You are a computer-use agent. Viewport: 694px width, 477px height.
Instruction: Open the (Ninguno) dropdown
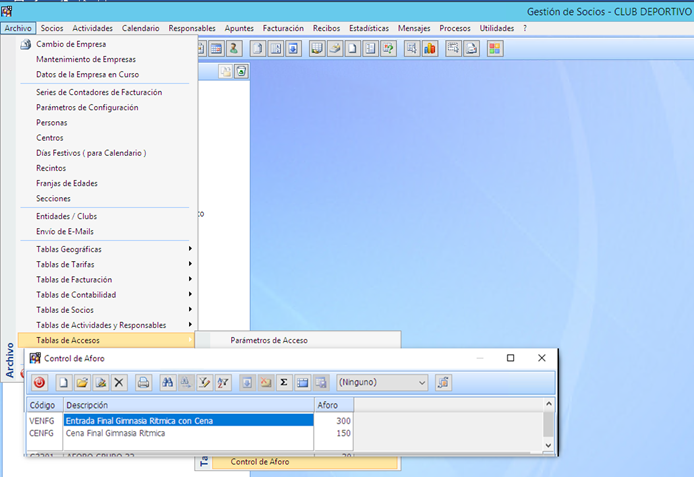[421, 382]
